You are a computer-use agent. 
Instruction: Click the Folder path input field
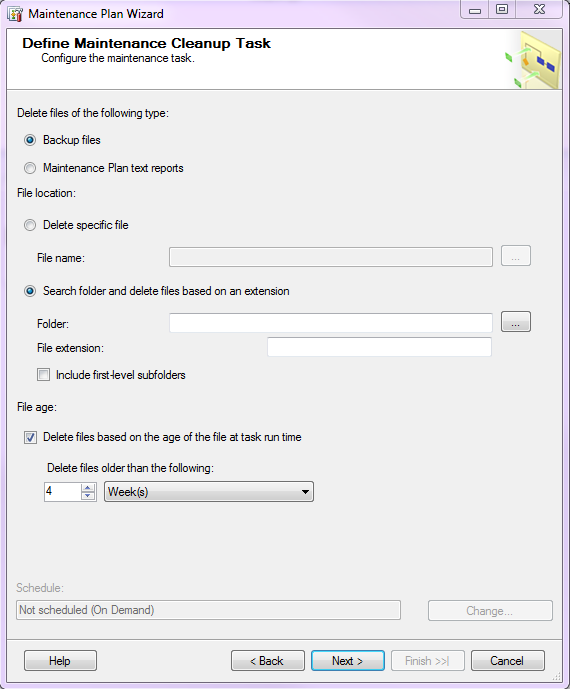(x=330, y=323)
